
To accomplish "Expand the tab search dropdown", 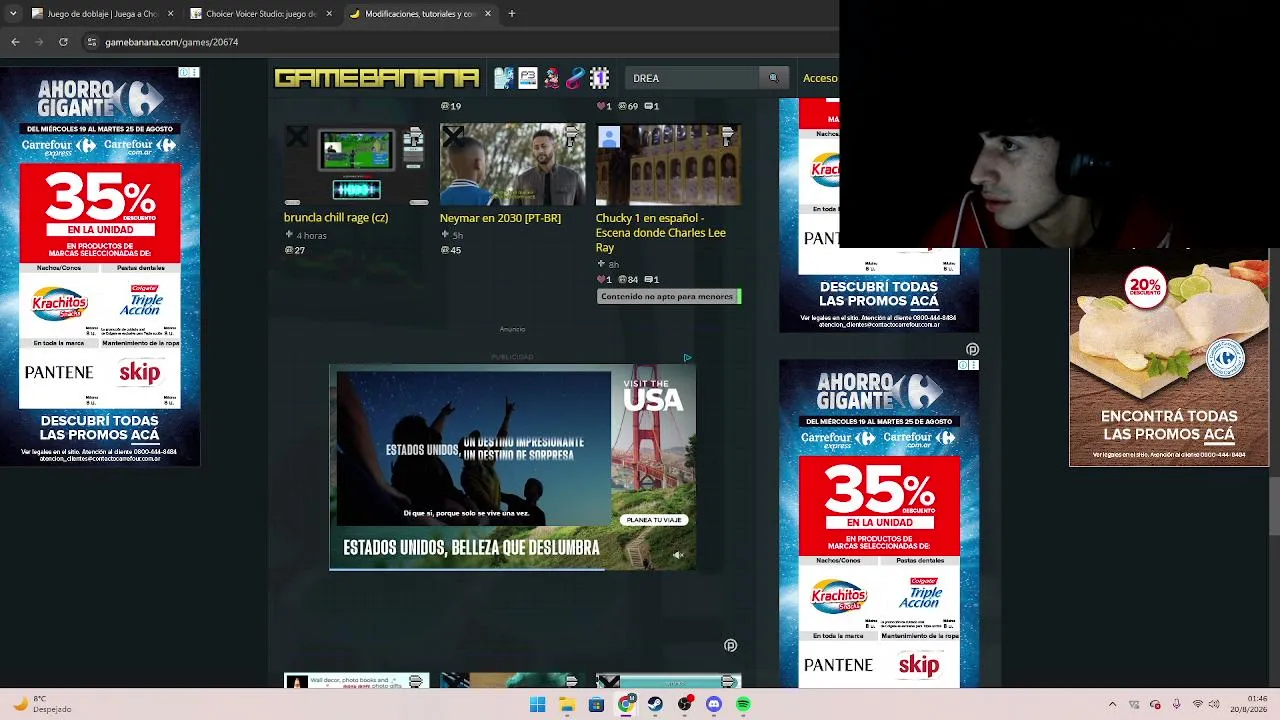I will pos(13,14).
